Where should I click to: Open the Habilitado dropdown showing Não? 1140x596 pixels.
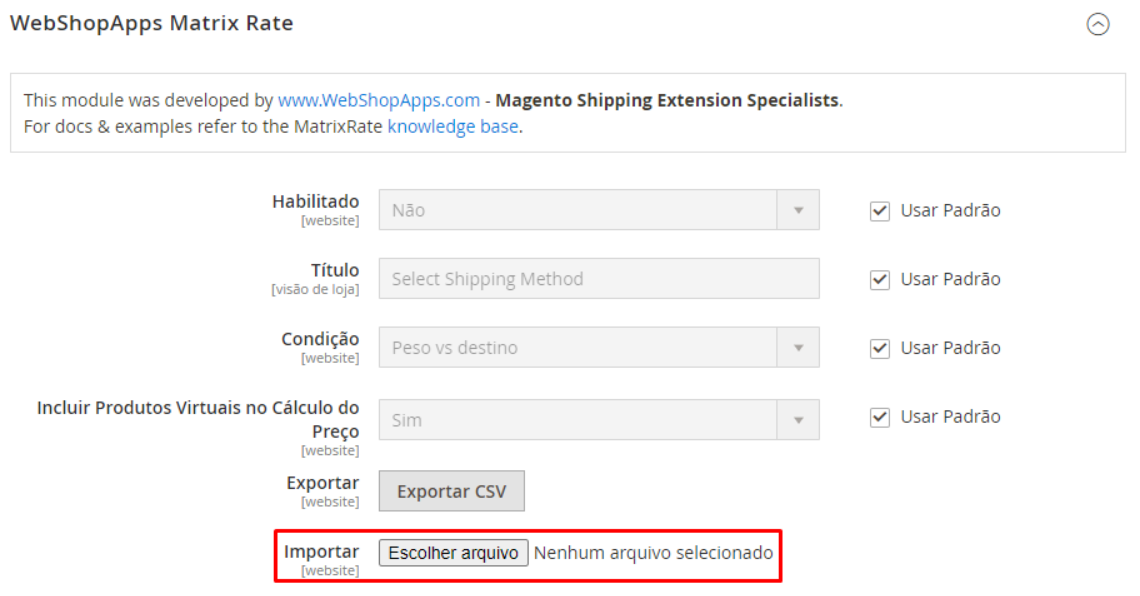coord(598,210)
